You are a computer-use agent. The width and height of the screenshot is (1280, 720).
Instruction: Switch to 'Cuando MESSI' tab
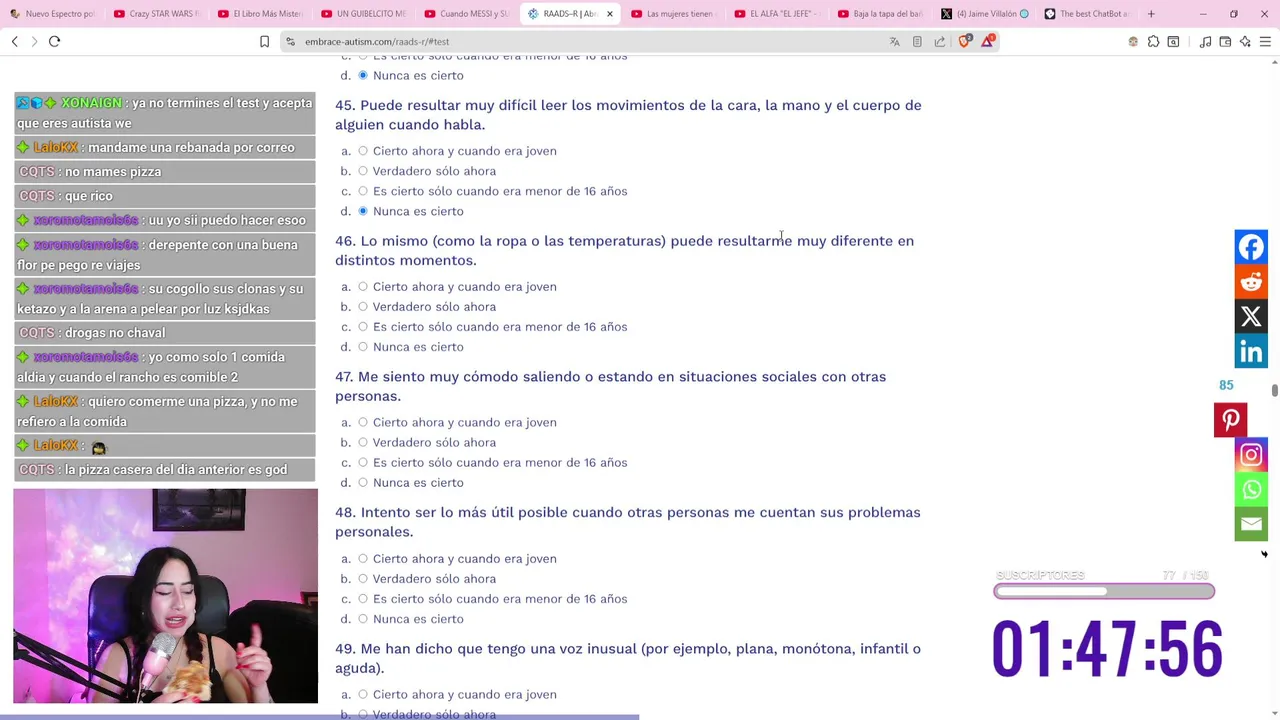(467, 14)
